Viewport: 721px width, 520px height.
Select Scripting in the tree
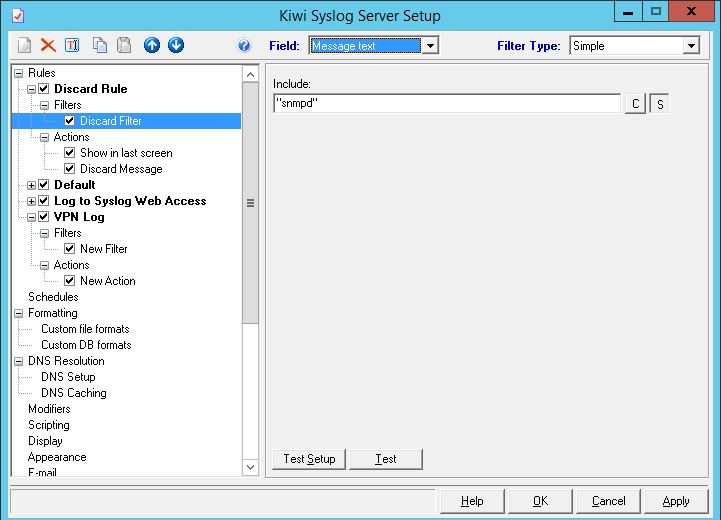coord(49,425)
